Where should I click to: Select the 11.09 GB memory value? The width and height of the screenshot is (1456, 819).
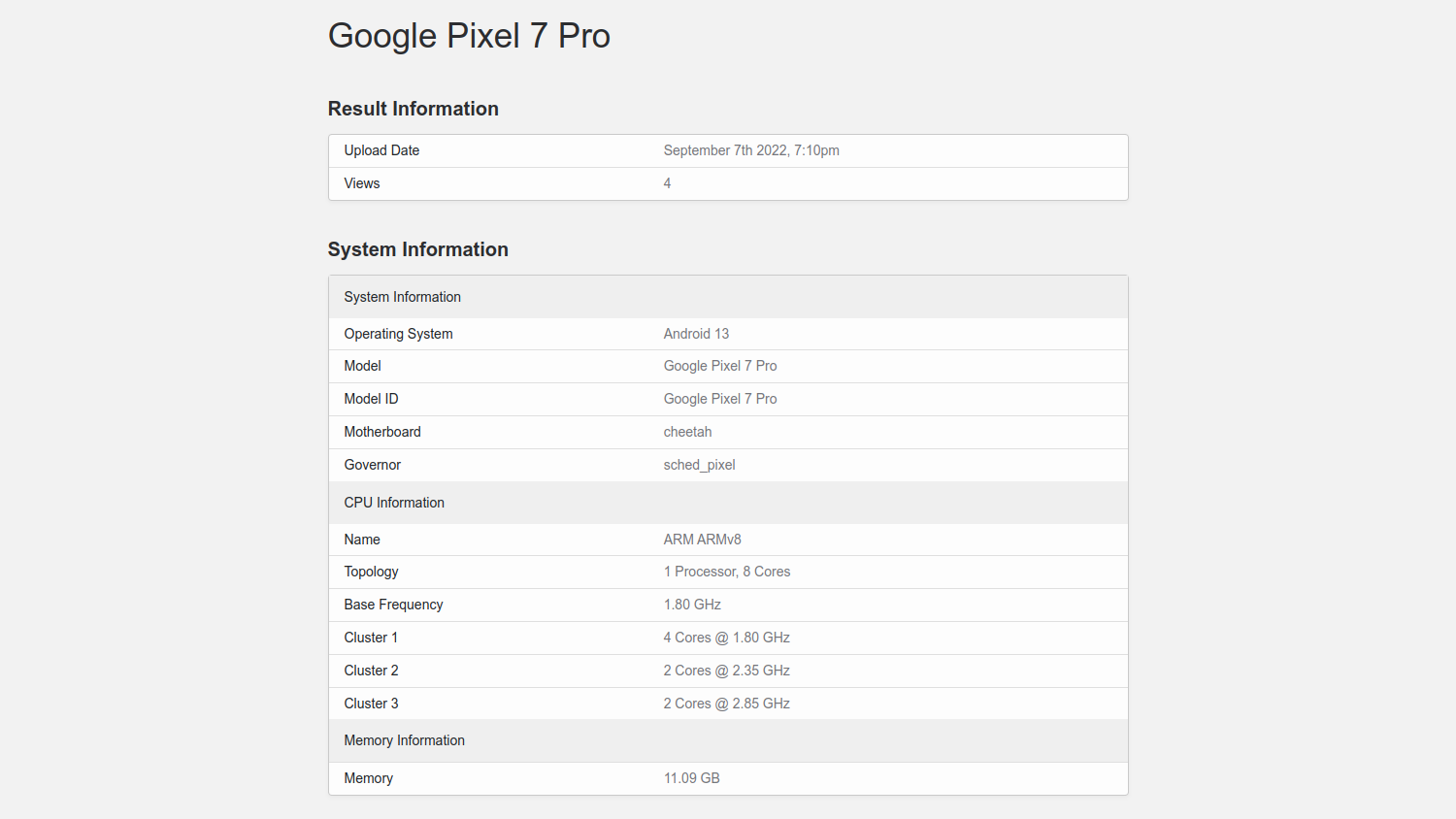pyautogui.click(x=691, y=778)
